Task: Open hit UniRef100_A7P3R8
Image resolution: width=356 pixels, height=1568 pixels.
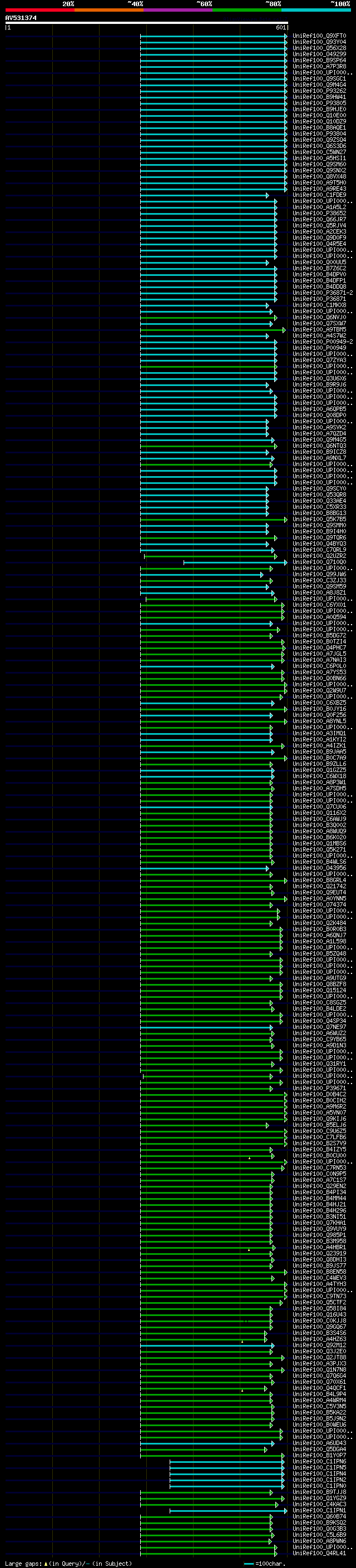Action: (x=319, y=66)
